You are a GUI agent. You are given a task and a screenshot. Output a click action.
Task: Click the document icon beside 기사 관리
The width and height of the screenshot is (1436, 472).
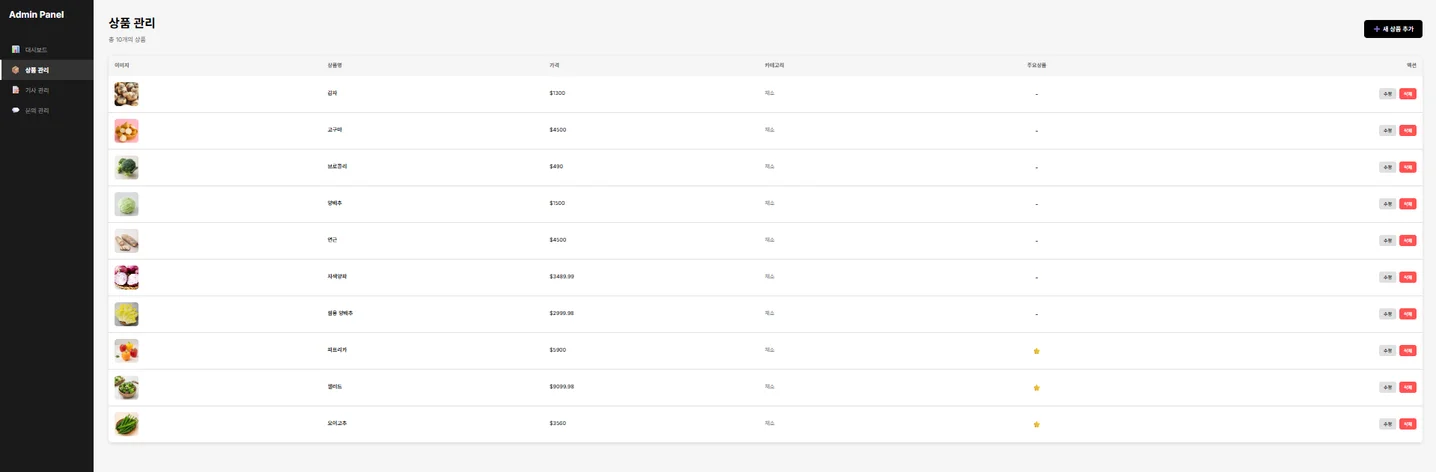click(16, 90)
